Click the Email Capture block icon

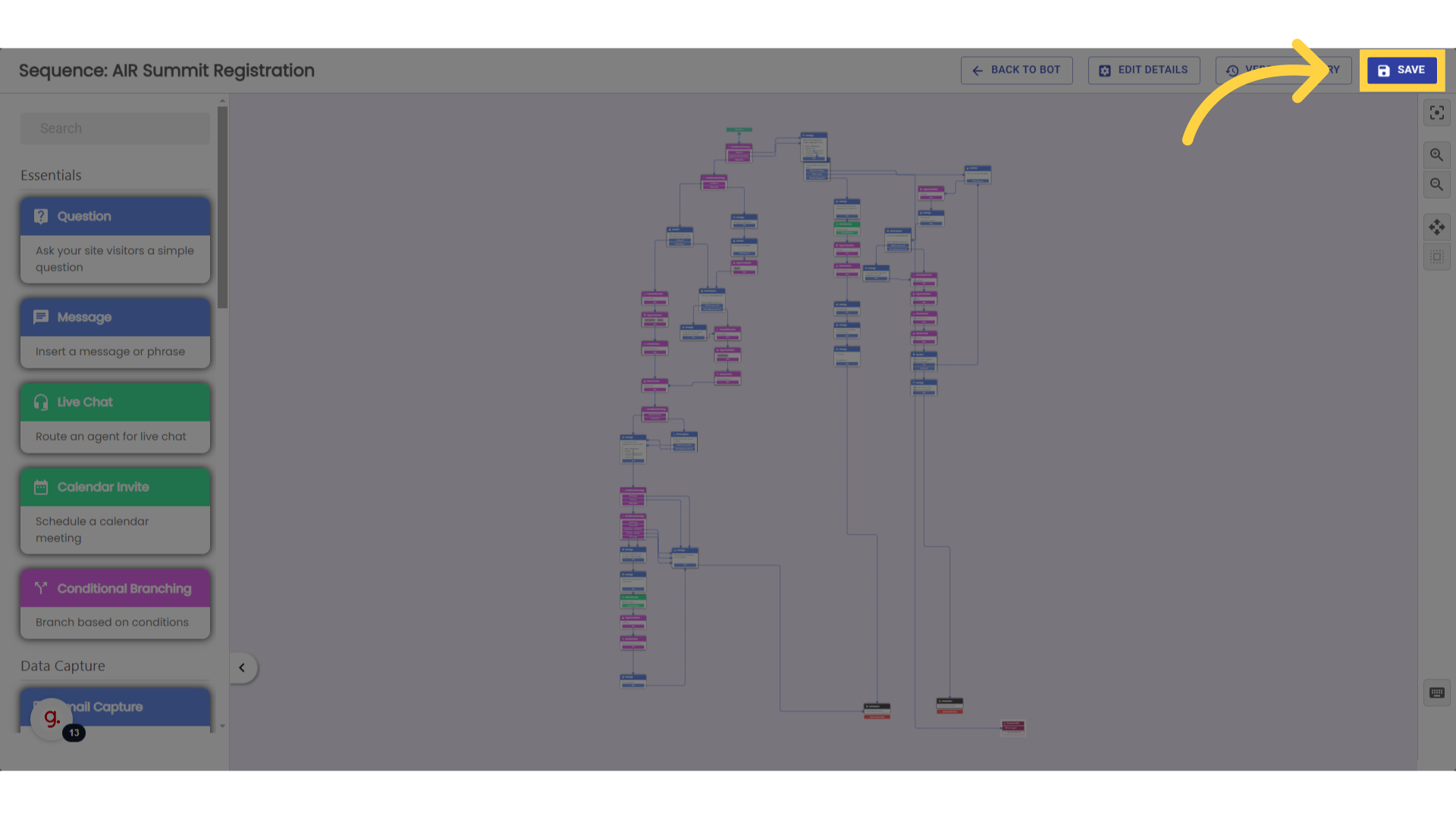[40, 706]
